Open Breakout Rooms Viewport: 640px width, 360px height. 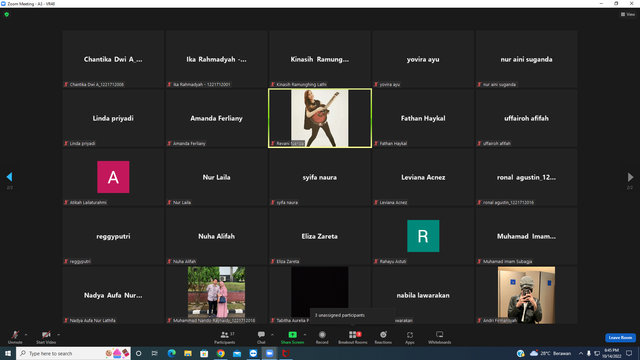353,337
